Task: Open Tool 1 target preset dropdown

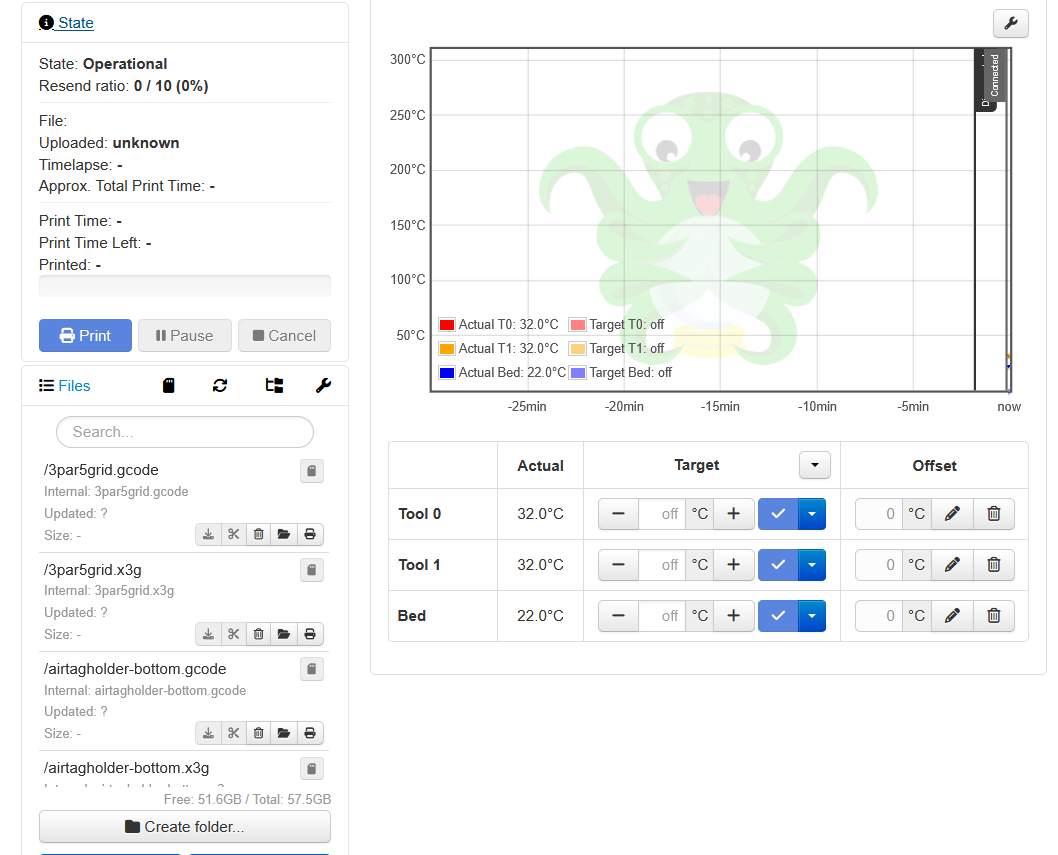Action: tap(812, 565)
